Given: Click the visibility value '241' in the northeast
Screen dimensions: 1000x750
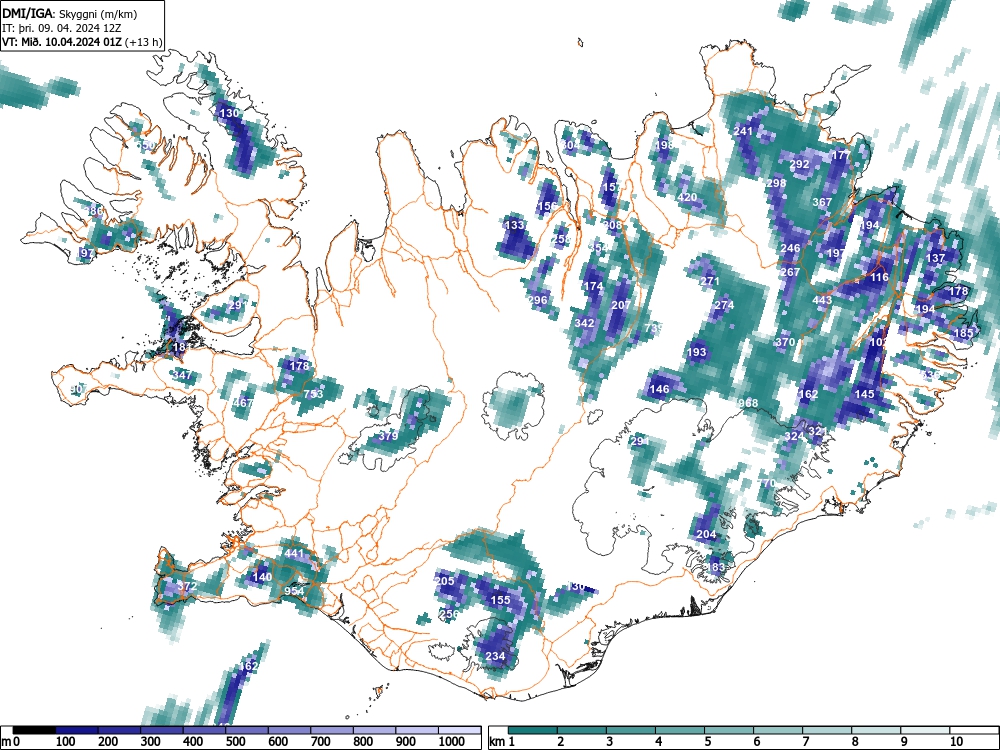Looking at the screenshot, I should (743, 131).
